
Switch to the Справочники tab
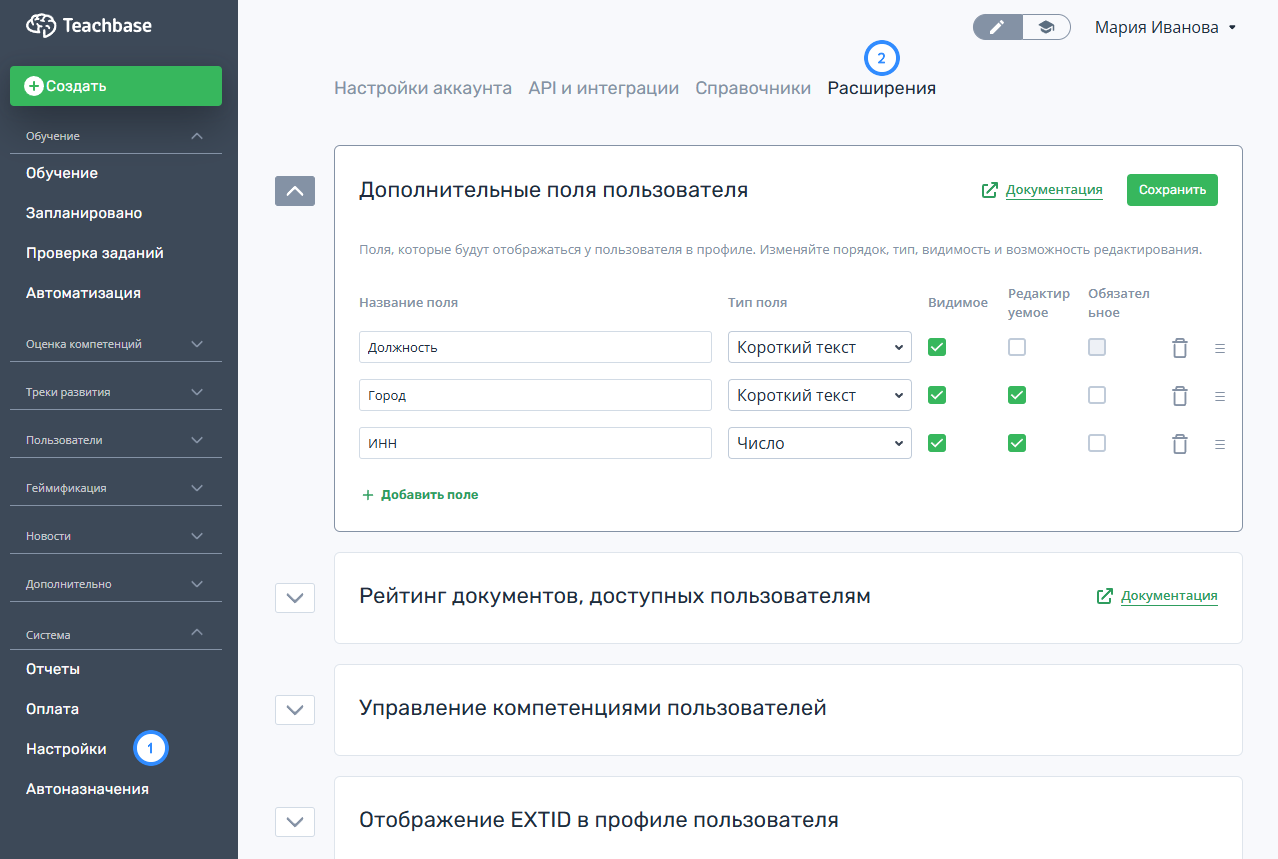(753, 88)
